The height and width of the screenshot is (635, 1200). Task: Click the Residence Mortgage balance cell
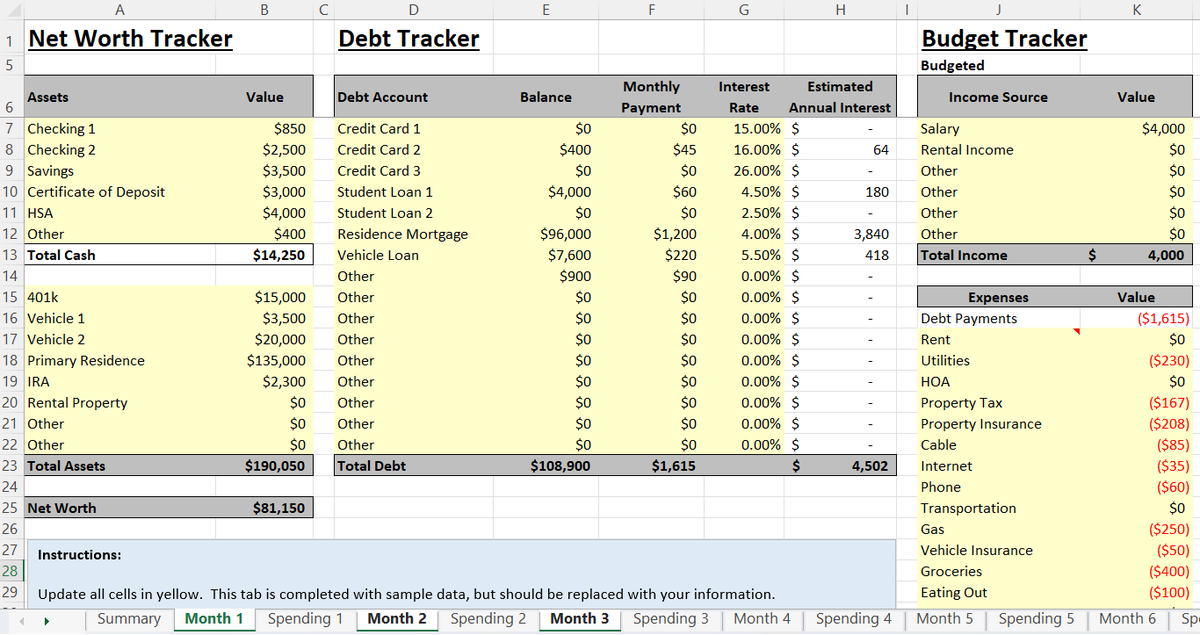[545, 233]
